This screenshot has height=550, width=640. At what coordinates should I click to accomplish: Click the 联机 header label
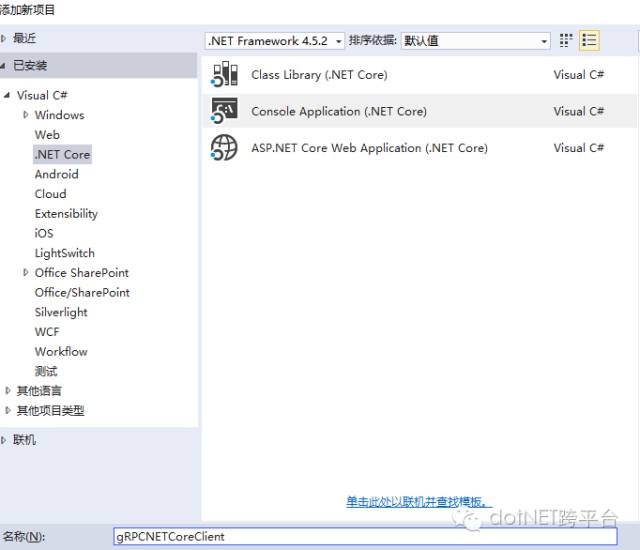pyautogui.click(x=24, y=439)
